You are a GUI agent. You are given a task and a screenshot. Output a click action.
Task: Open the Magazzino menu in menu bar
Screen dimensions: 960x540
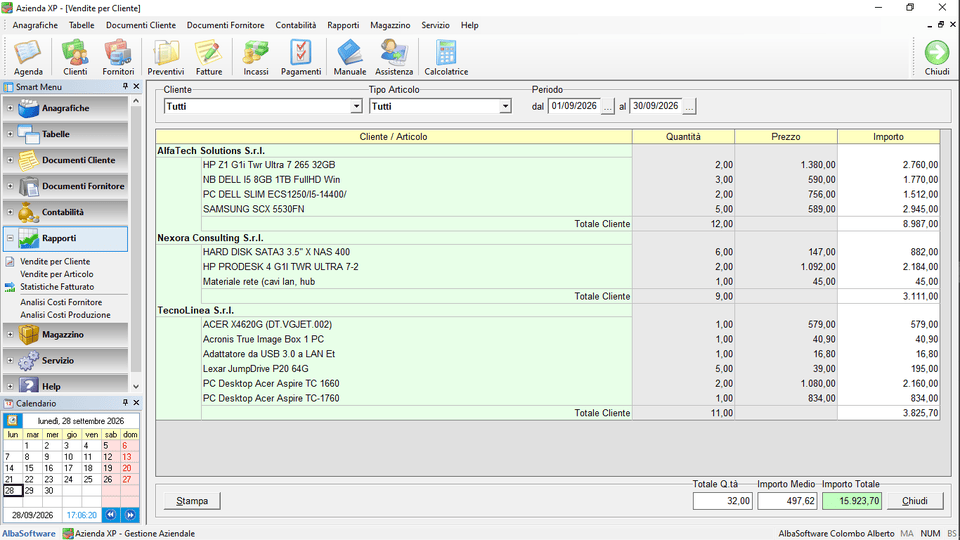[x=390, y=25]
